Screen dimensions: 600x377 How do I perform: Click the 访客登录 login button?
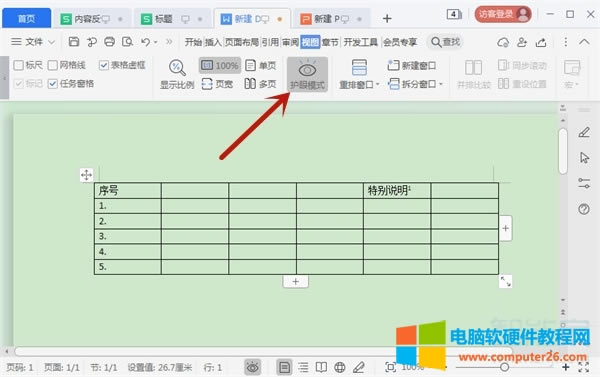[x=503, y=15]
